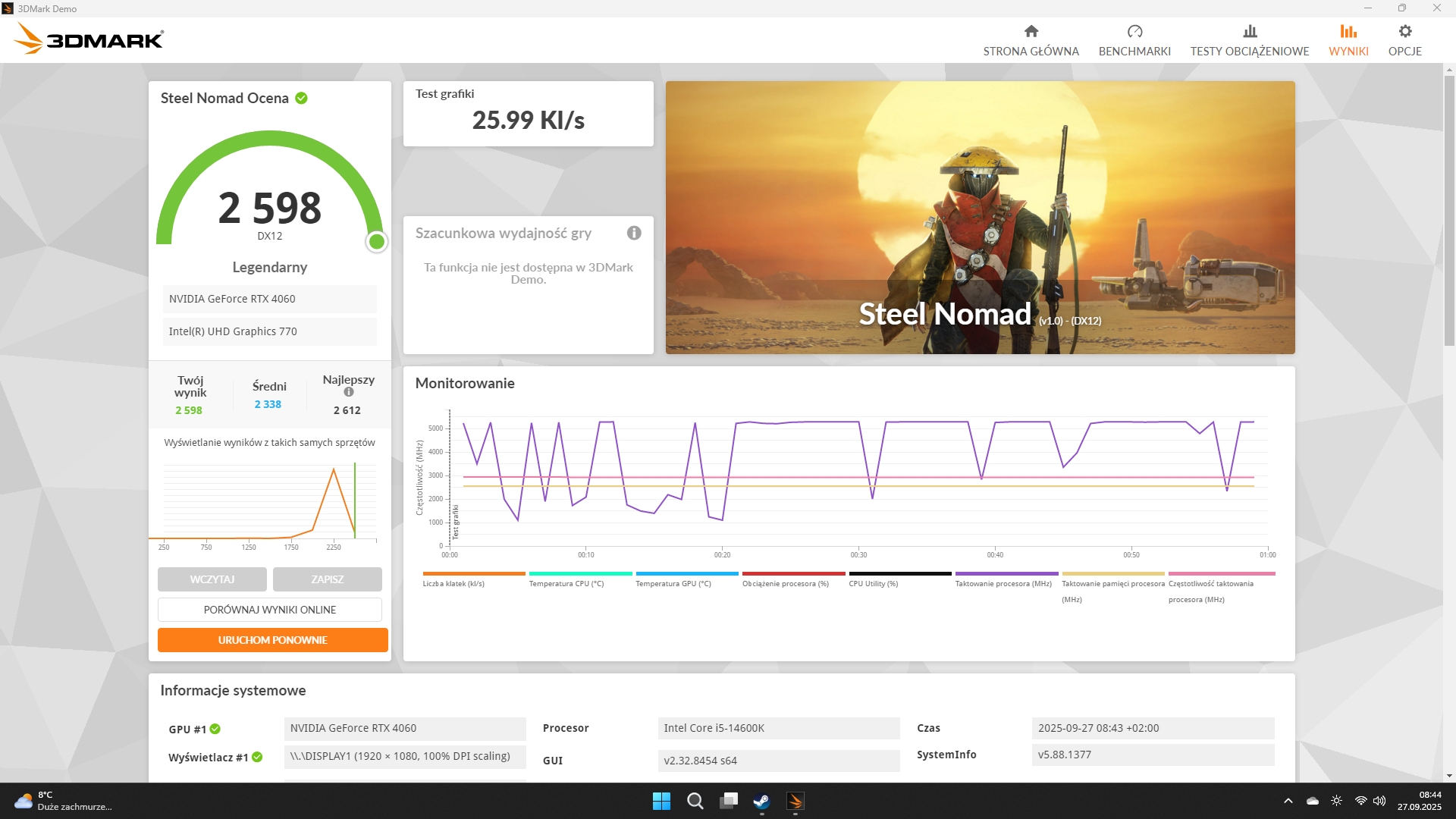Open Steam from the taskbar

761,801
